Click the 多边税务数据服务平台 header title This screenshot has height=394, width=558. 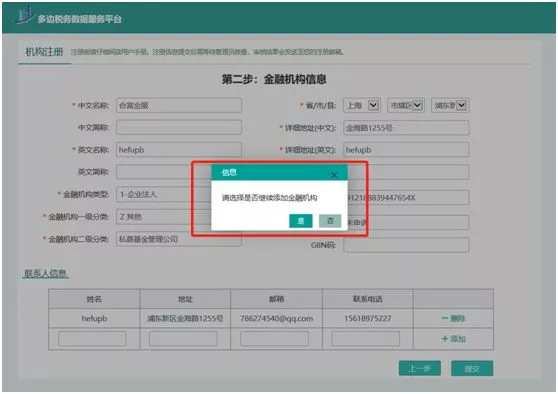click(79, 19)
